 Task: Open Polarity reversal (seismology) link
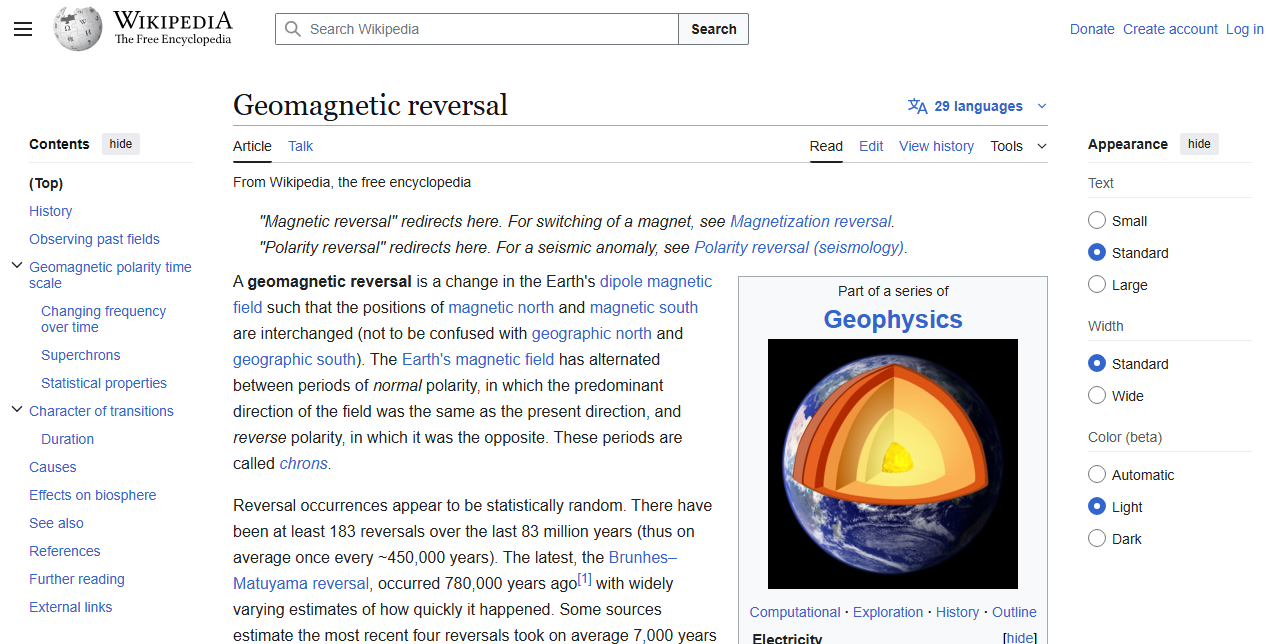(x=799, y=247)
